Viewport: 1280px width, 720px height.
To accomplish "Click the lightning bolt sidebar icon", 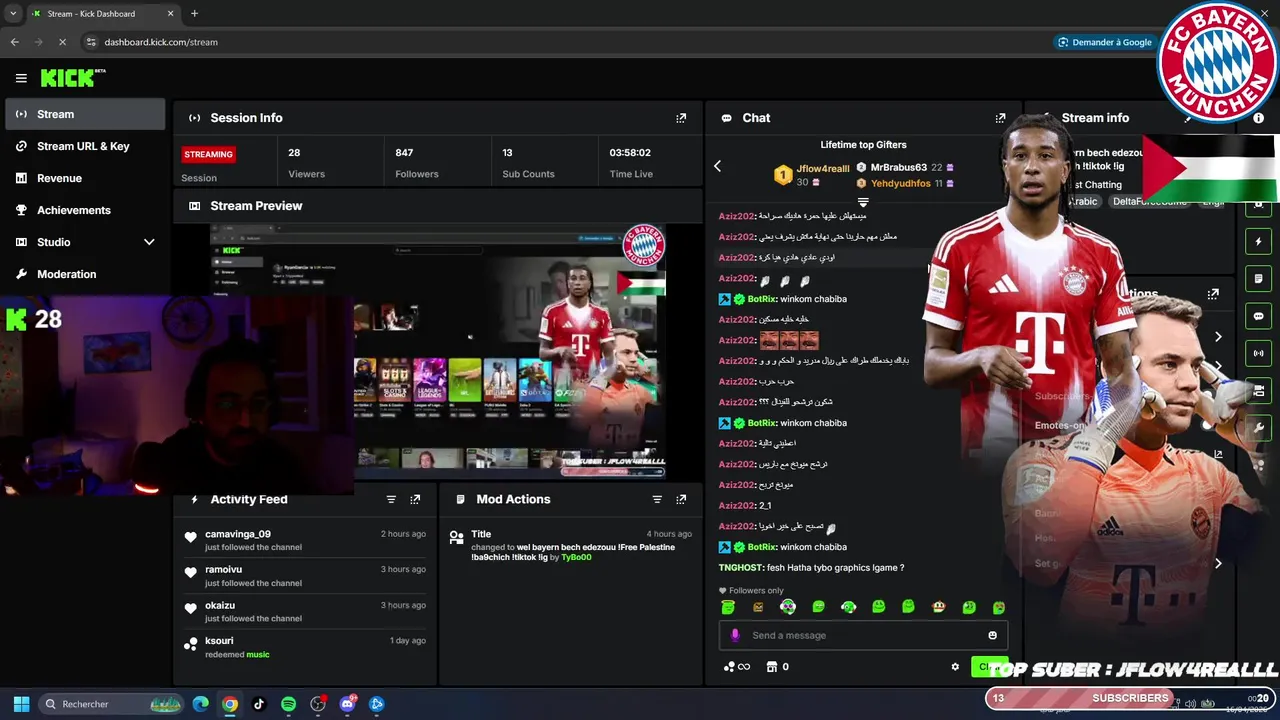I will [x=1259, y=241].
